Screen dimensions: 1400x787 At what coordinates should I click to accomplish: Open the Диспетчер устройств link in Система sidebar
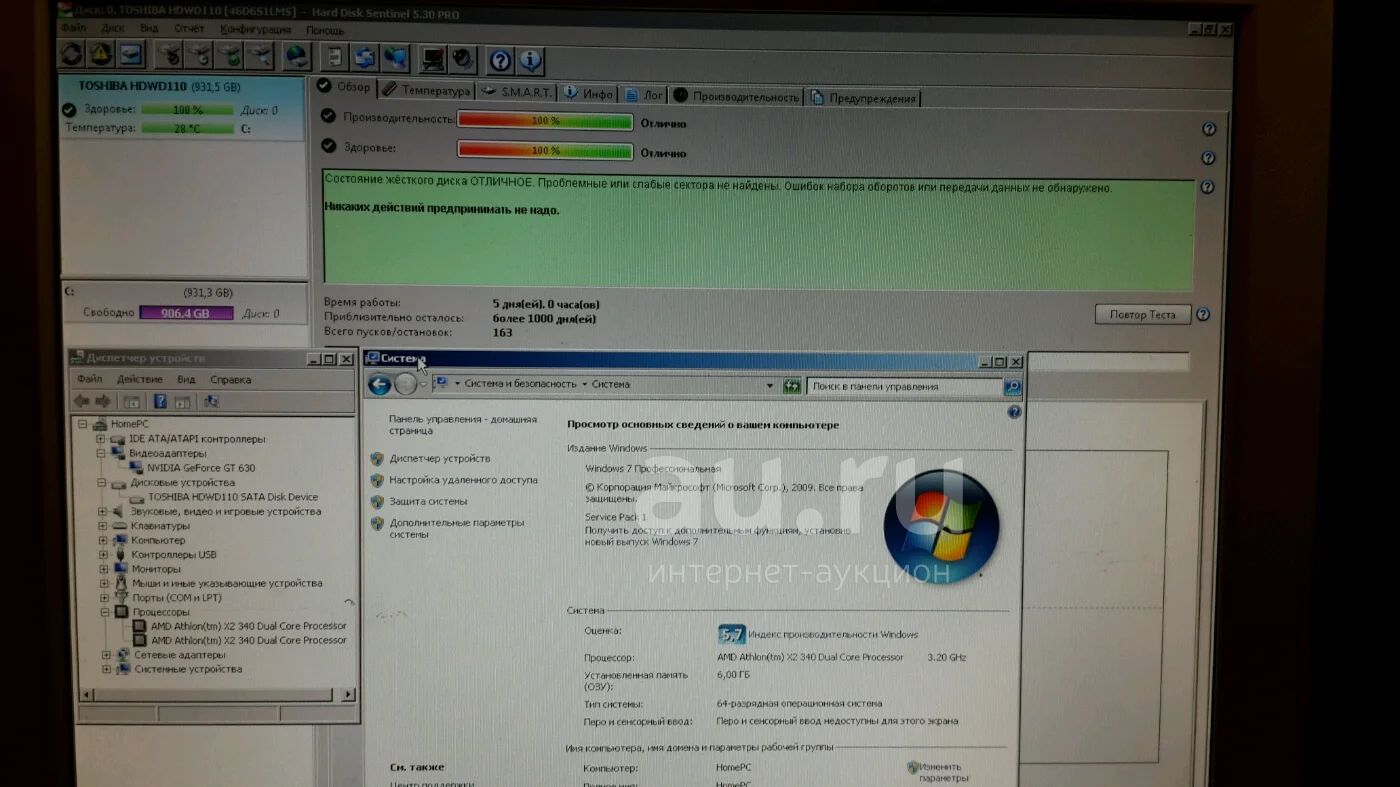coord(440,459)
